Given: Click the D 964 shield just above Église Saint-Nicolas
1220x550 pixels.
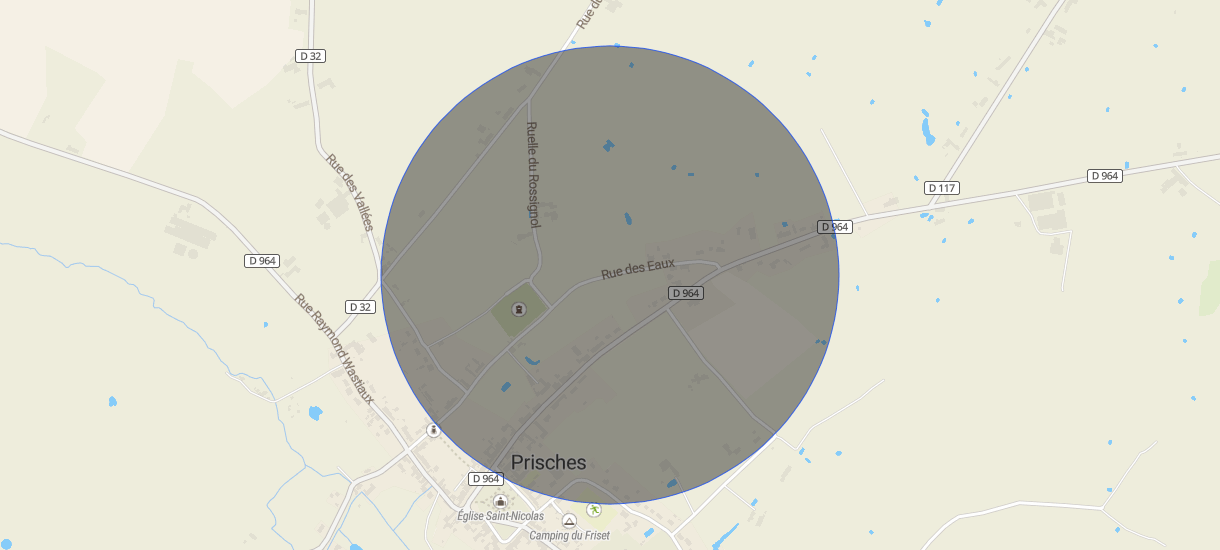Looking at the screenshot, I should click(x=483, y=479).
